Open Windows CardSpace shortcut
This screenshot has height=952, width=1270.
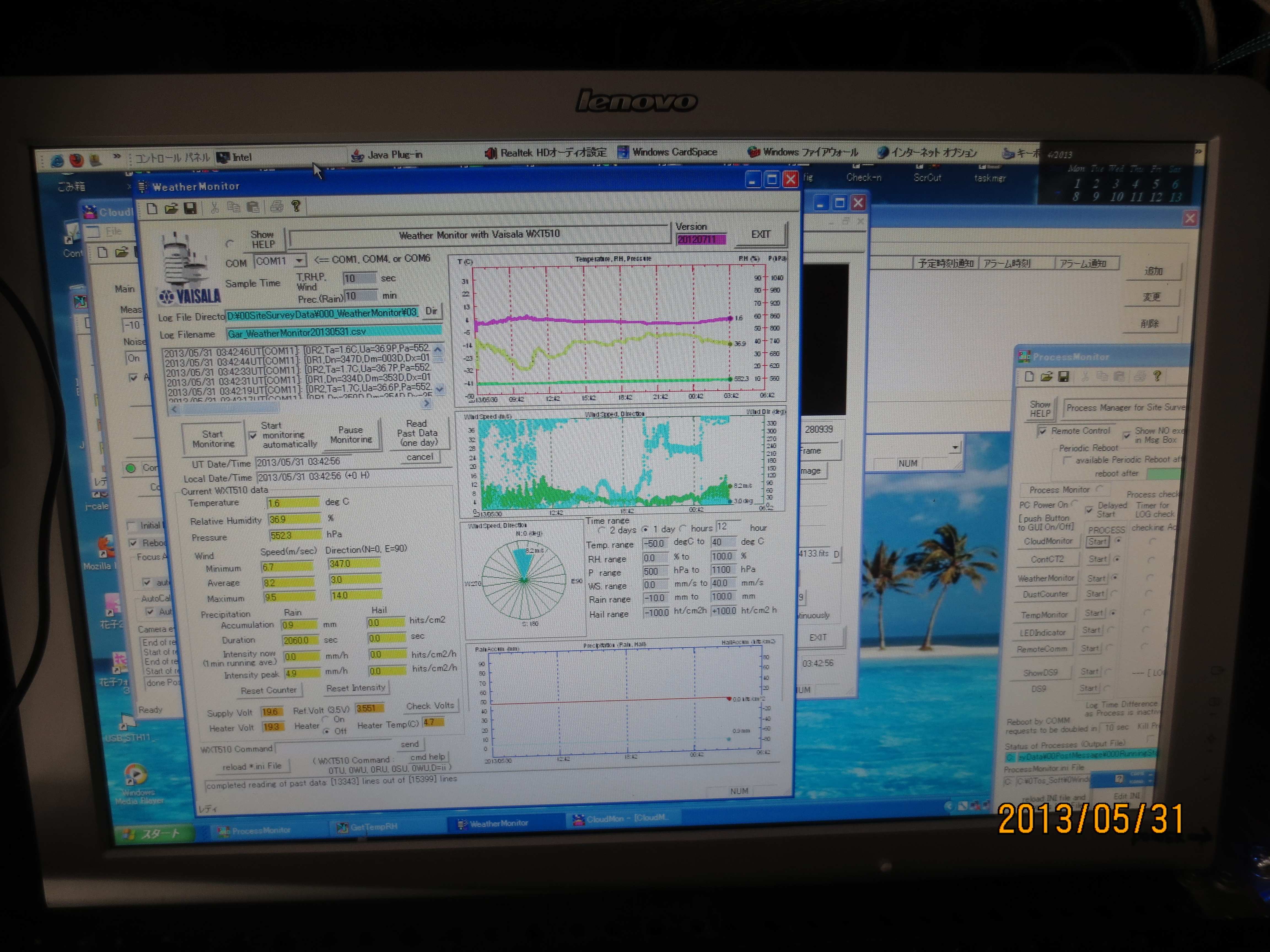(x=667, y=152)
